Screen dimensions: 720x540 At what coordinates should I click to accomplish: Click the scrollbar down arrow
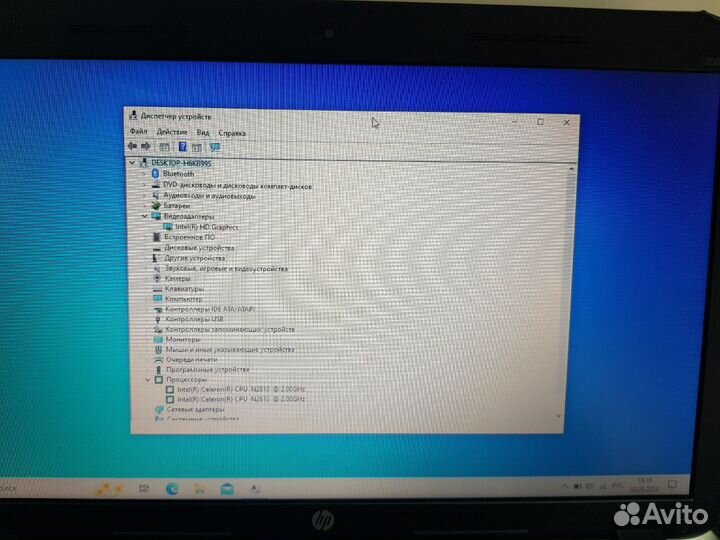559,416
